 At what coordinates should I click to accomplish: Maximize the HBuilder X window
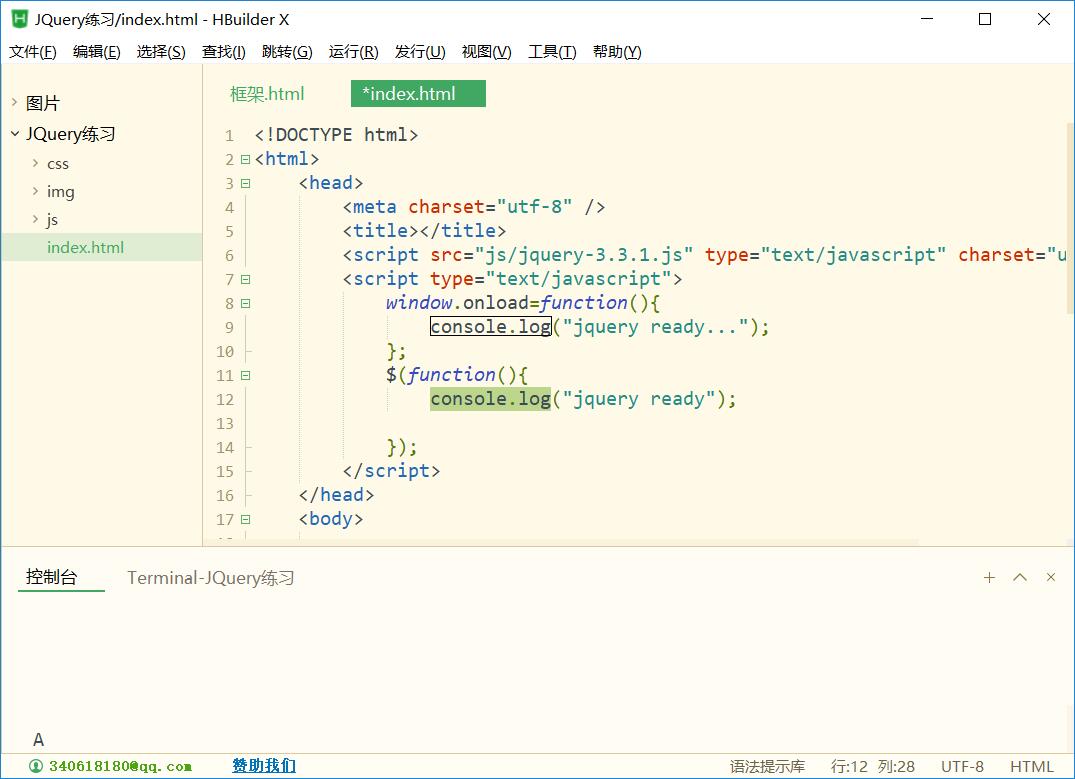(985, 19)
